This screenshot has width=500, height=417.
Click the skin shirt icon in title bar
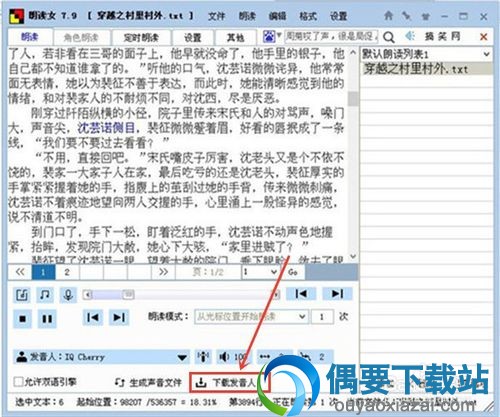(425, 16)
